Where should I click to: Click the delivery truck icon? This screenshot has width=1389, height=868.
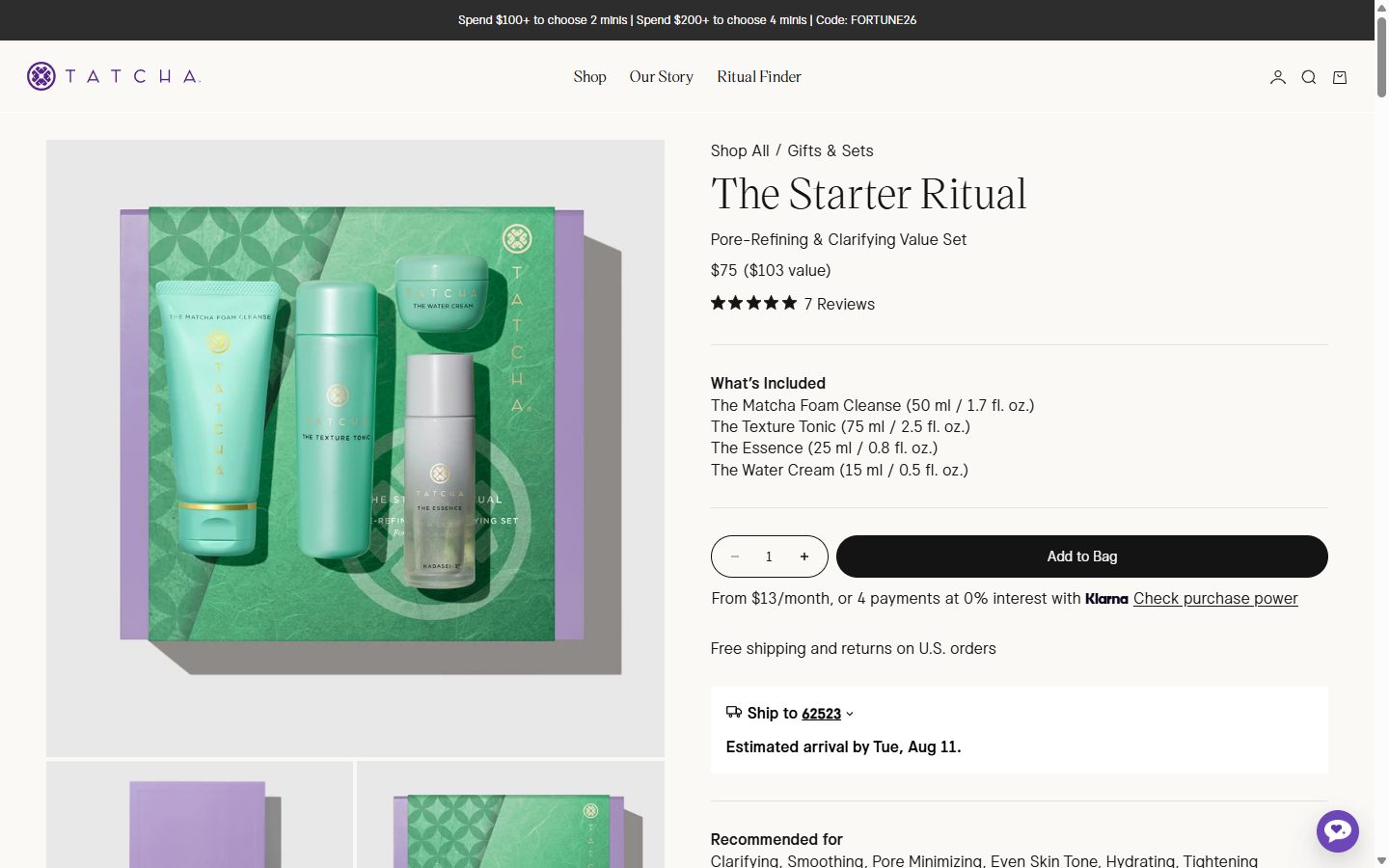pos(734,712)
